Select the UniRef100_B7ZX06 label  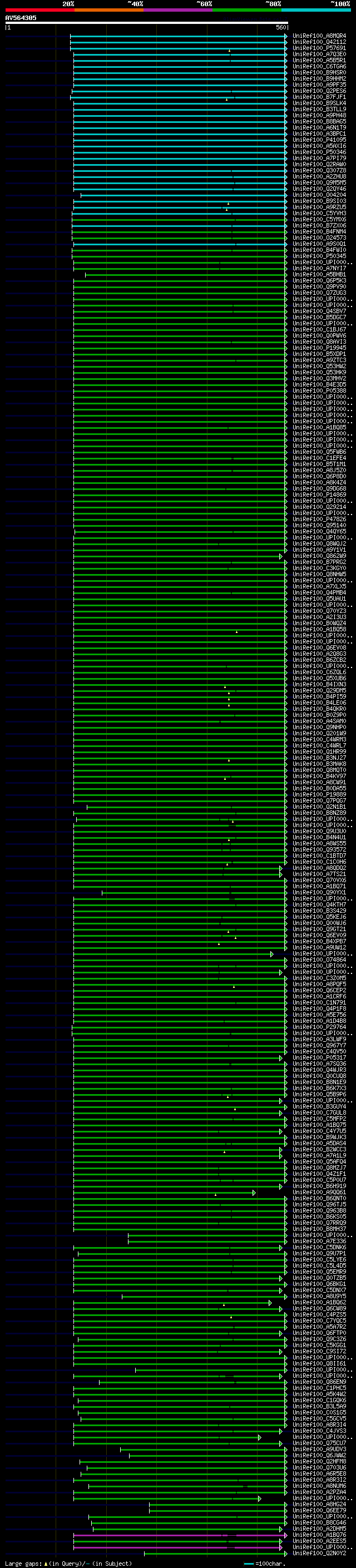pyautogui.click(x=319, y=225)
